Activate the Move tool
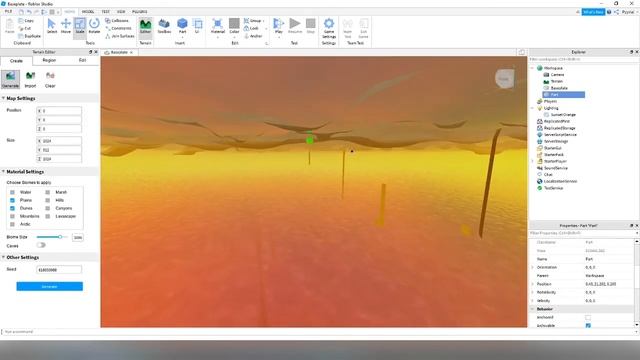The image size is (640, 360). click(x=66, y=26)
